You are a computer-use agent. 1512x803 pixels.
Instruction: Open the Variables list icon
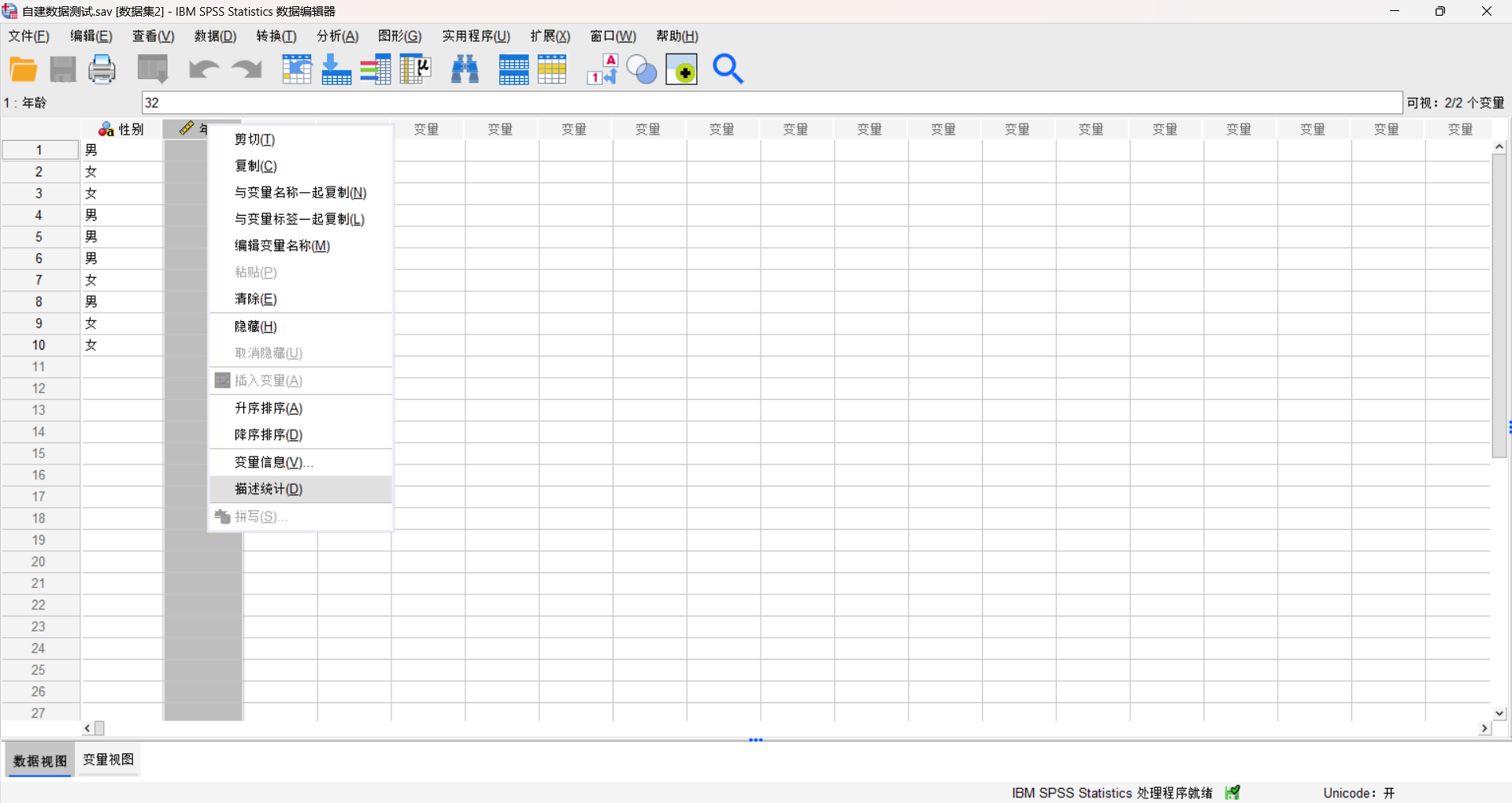(376, 70)
